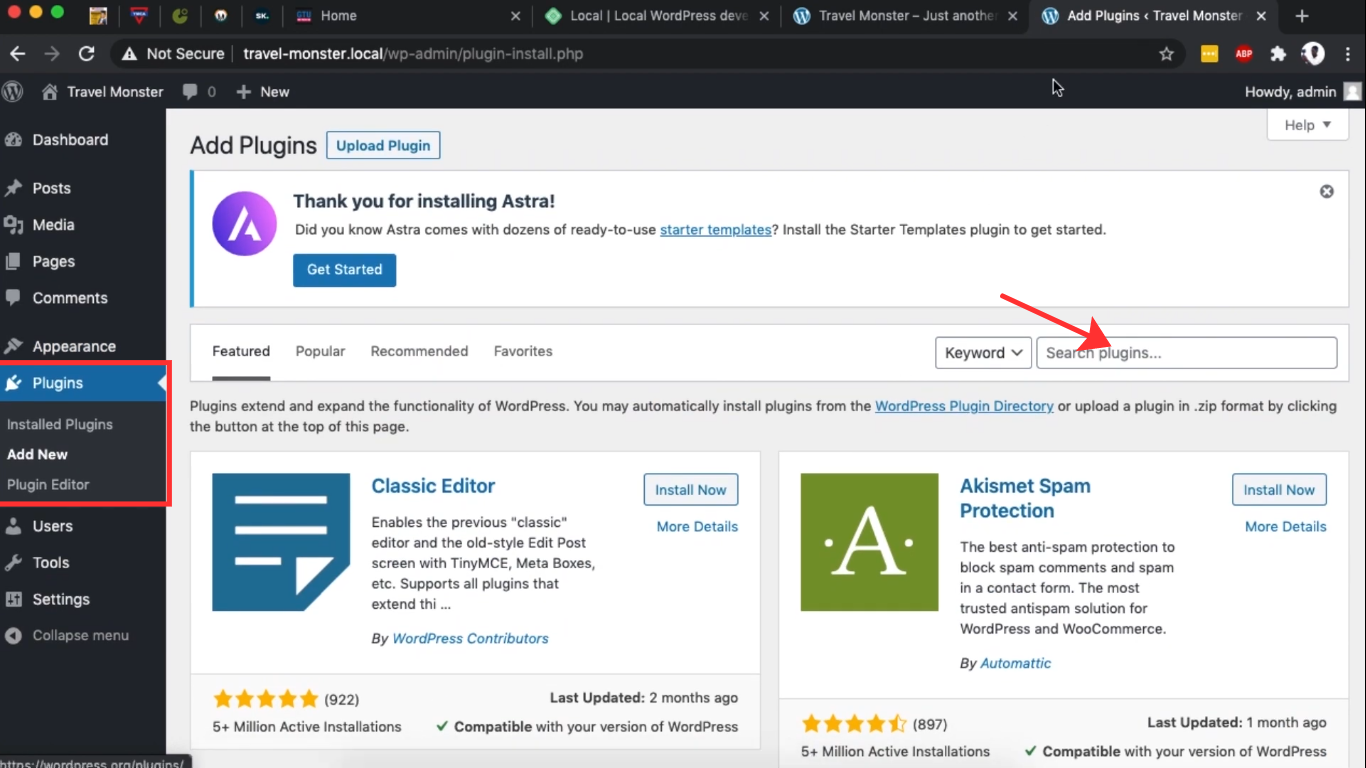The width and height of the screenshot is (1366, 768).
Task: Select the Popular plugins tab
Action: coord(320,351)
